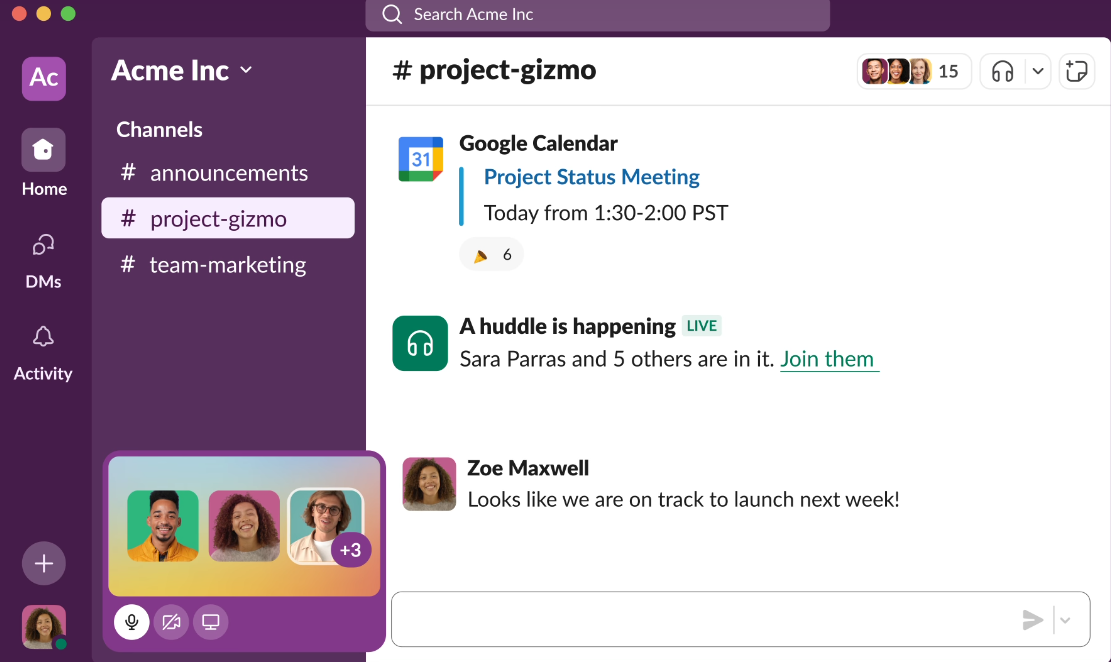
Task: Open the DMs section
Action: click(x=43, y=260)
